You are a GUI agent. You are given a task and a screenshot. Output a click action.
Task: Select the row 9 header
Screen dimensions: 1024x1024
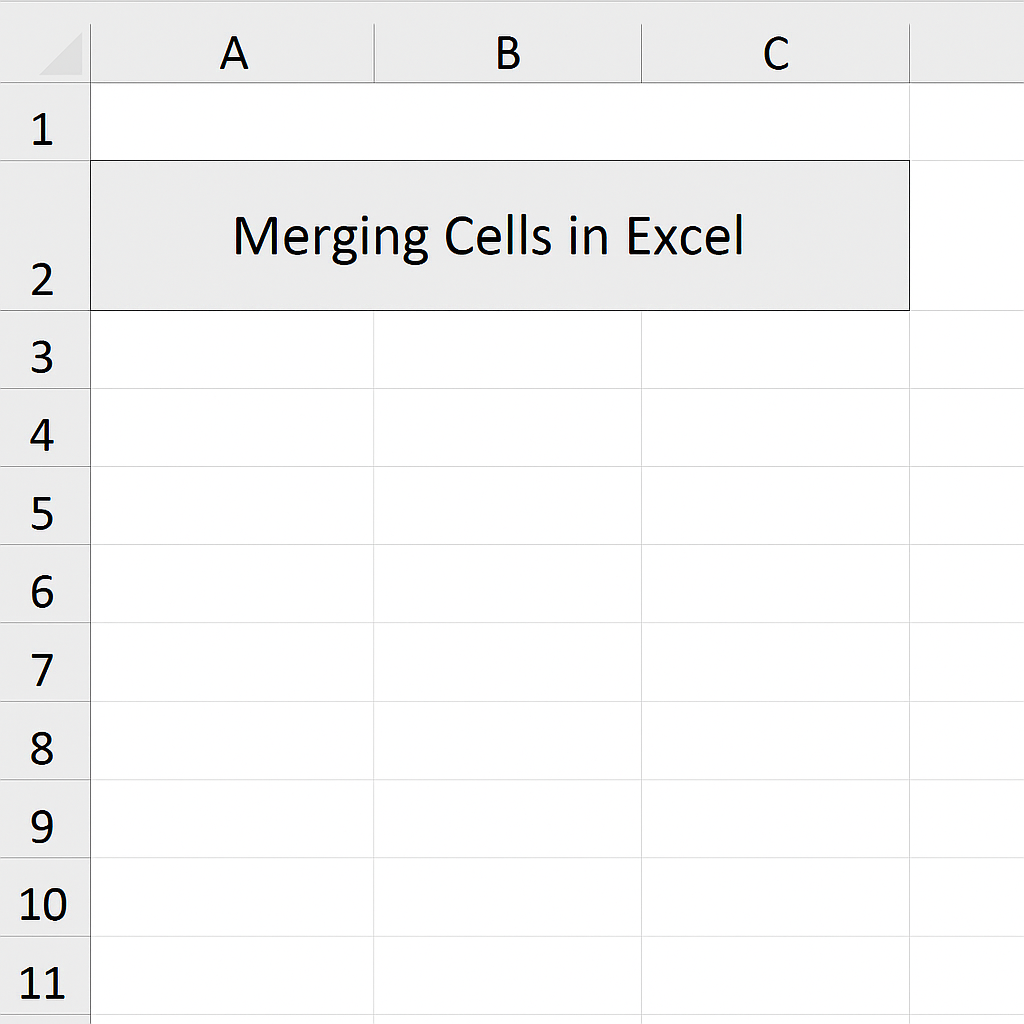(x=44, y=824)
